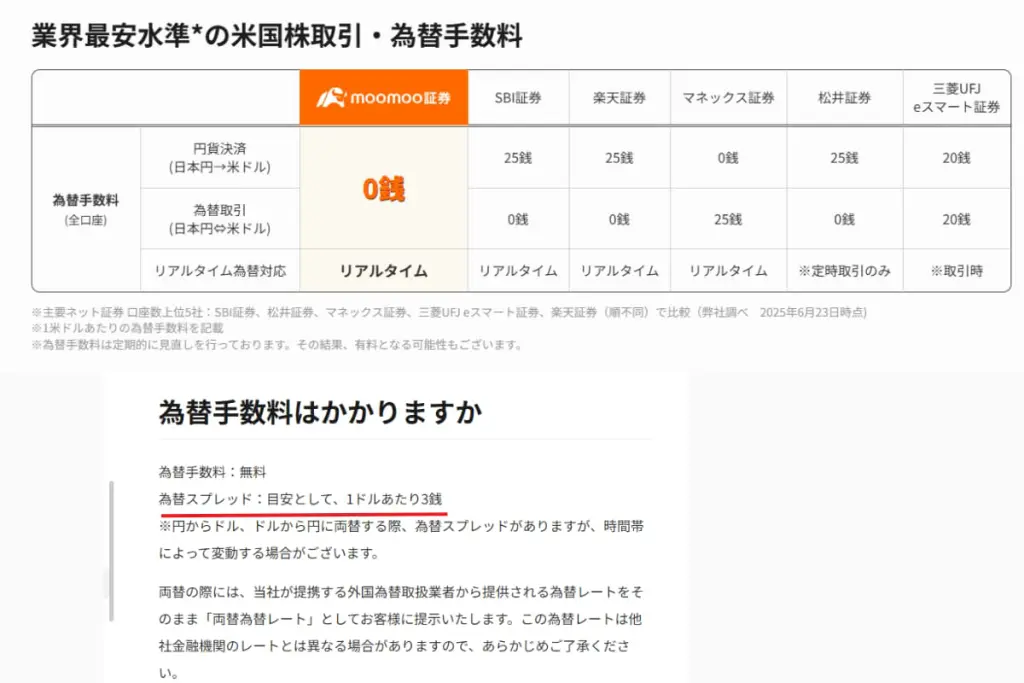Click ※定時取引のみ under 松井証券
The width and height of the screenshot is (1024, 683).
click(x=843, y=270)
